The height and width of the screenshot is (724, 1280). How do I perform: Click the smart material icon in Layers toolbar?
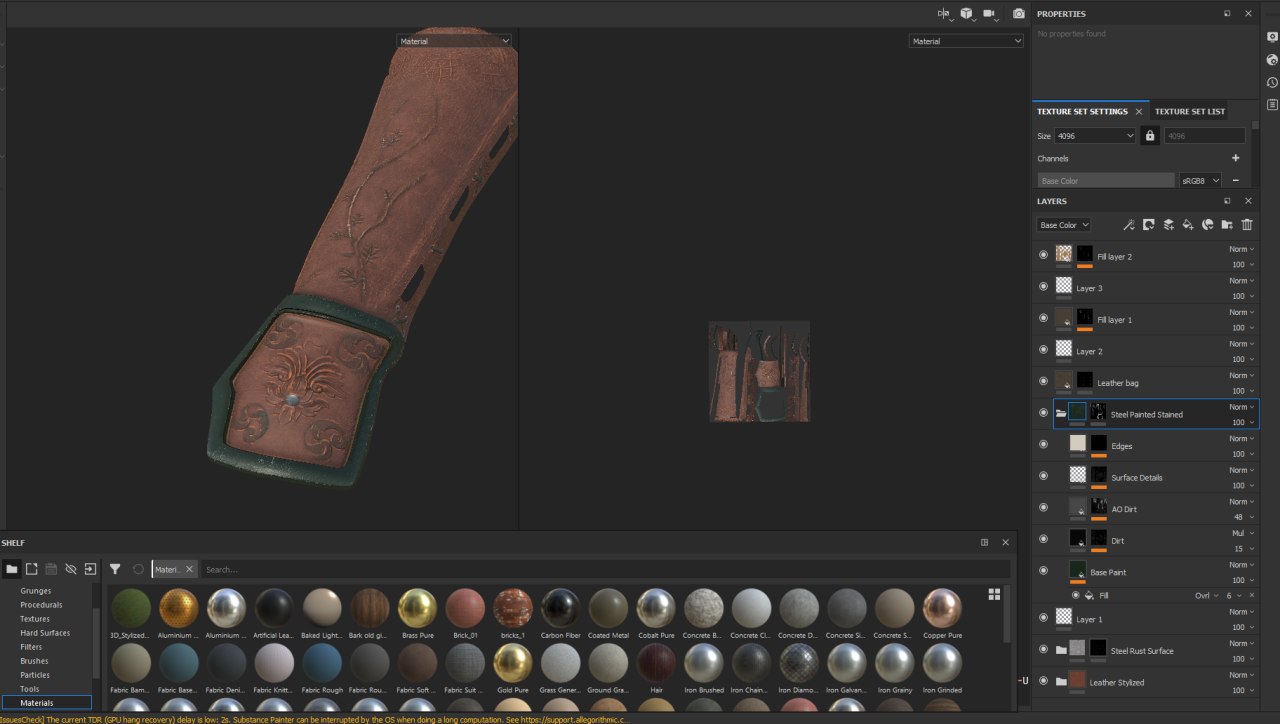click(x=1207, y=225)
